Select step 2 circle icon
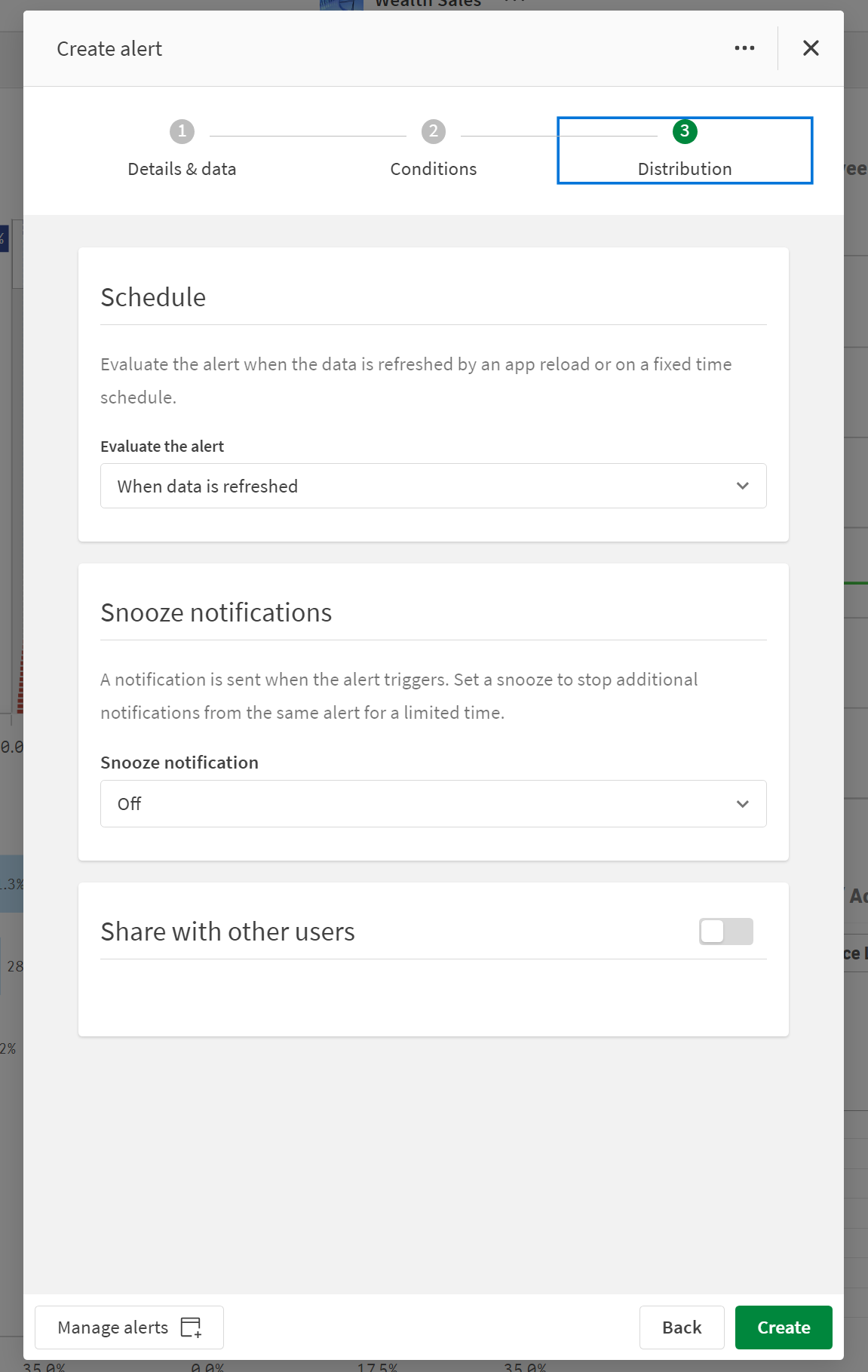868x1372 pixels. (433, 130)
